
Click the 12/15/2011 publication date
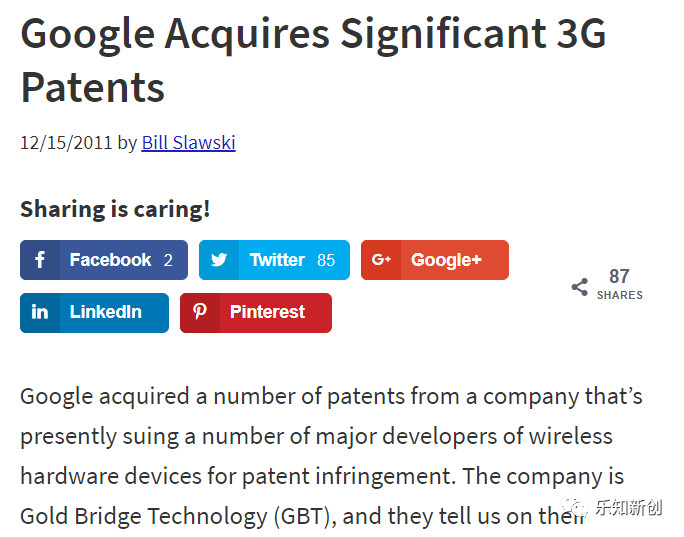66,142
